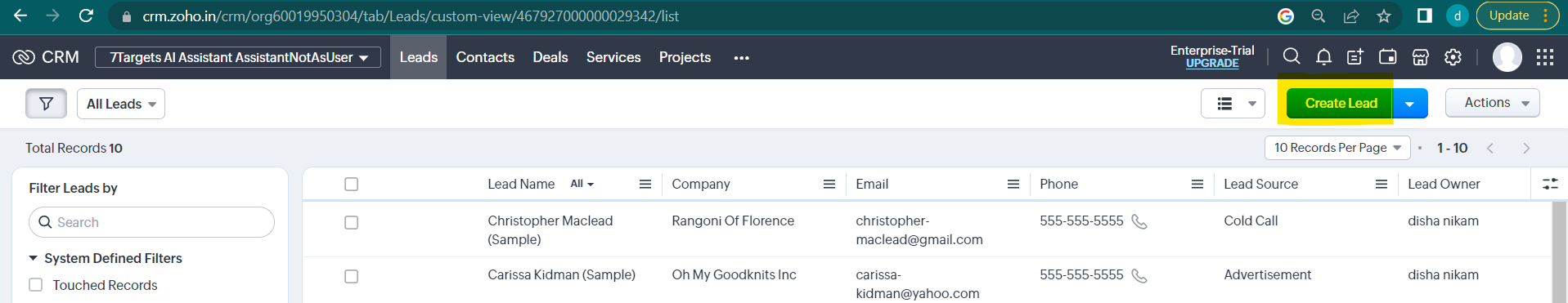1568x303 pixels.
Task: Click the share page icon
Action: [1351, 16]
